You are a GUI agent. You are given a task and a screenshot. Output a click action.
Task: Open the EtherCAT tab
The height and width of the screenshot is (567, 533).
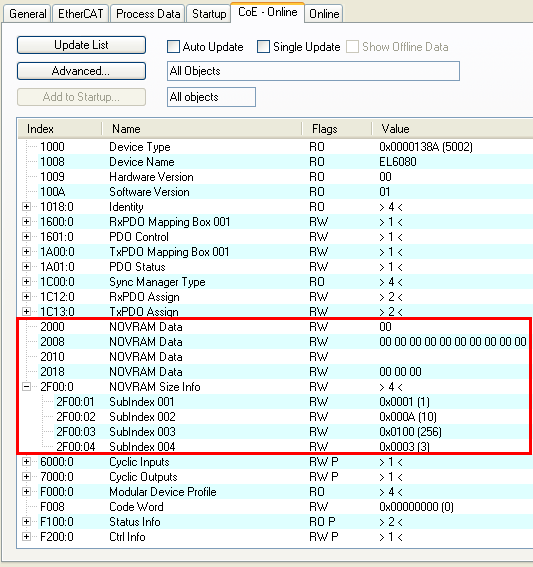(x=80, y=14)
